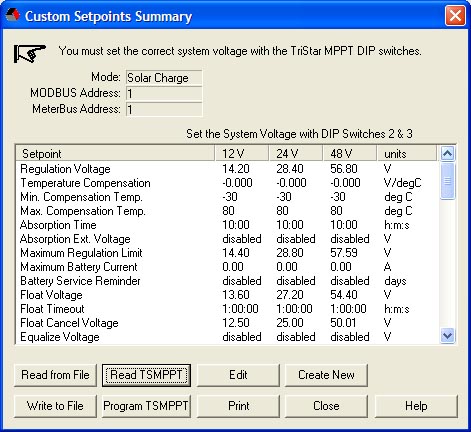Screen dimensions: 471x432
Task: Click the Mode field showing Solar Charge
Action: [x=164, y=78]
